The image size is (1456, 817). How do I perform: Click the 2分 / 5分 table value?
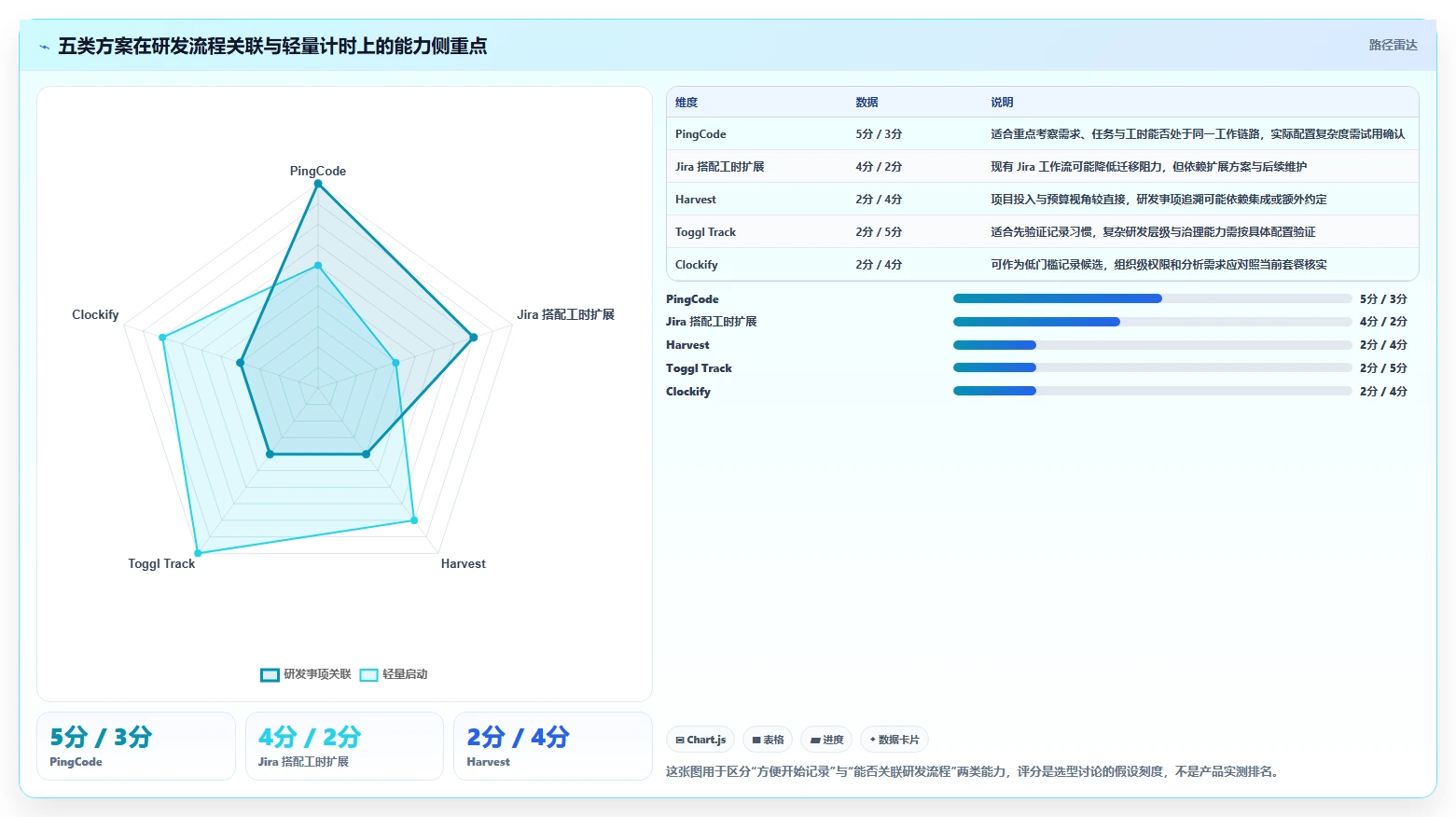click(x=879, y=232)
